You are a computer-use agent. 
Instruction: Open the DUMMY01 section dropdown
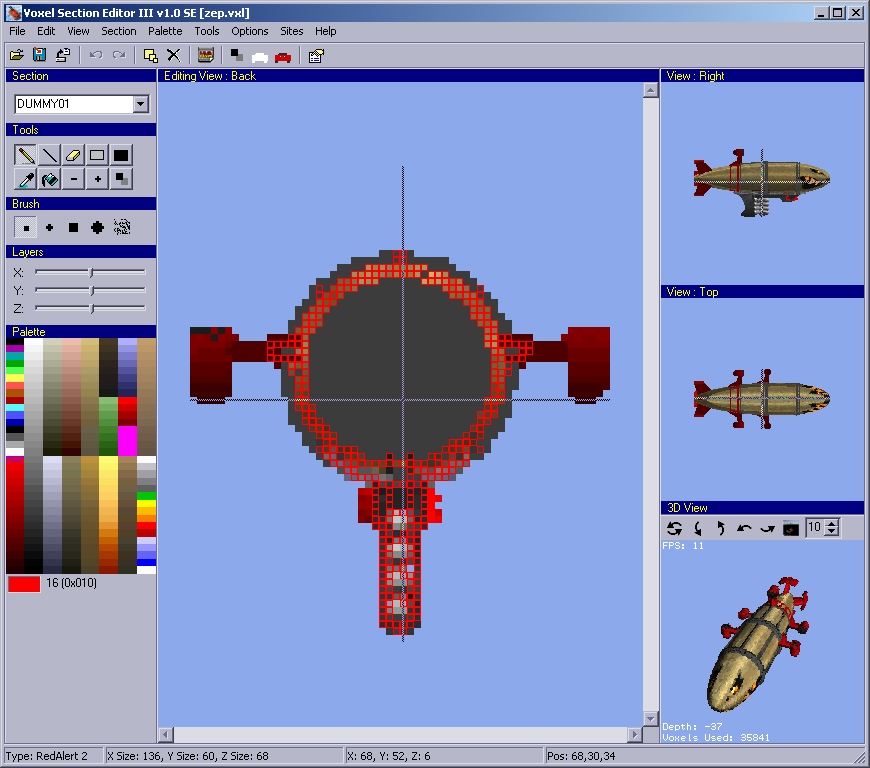140,104
